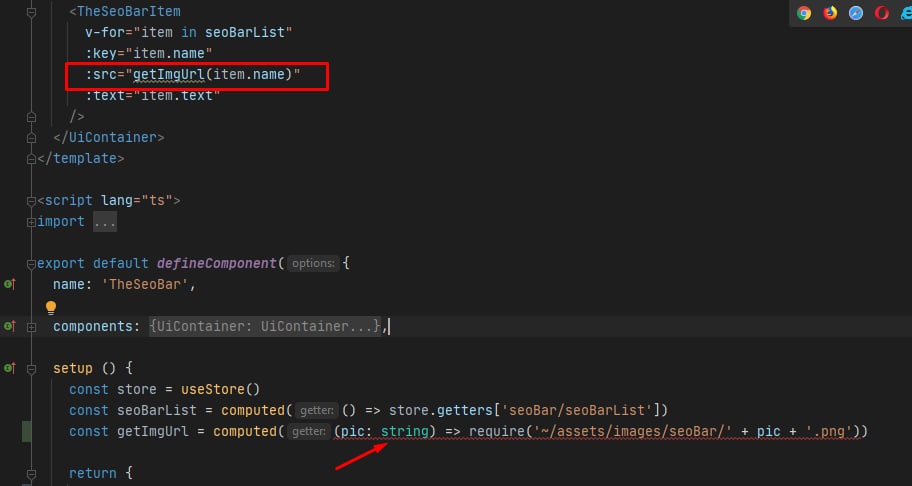Open preview in Safari browser icon
The image size is (912, 486).
point(856,13)
